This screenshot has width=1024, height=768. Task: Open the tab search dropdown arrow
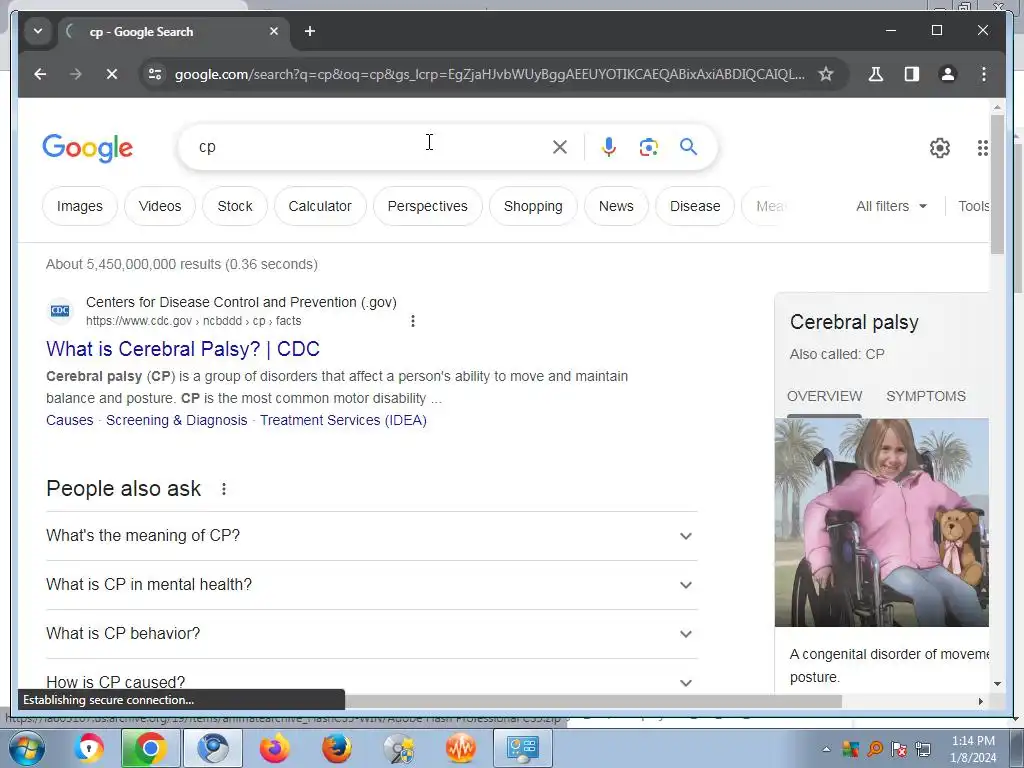pos(38,31)
